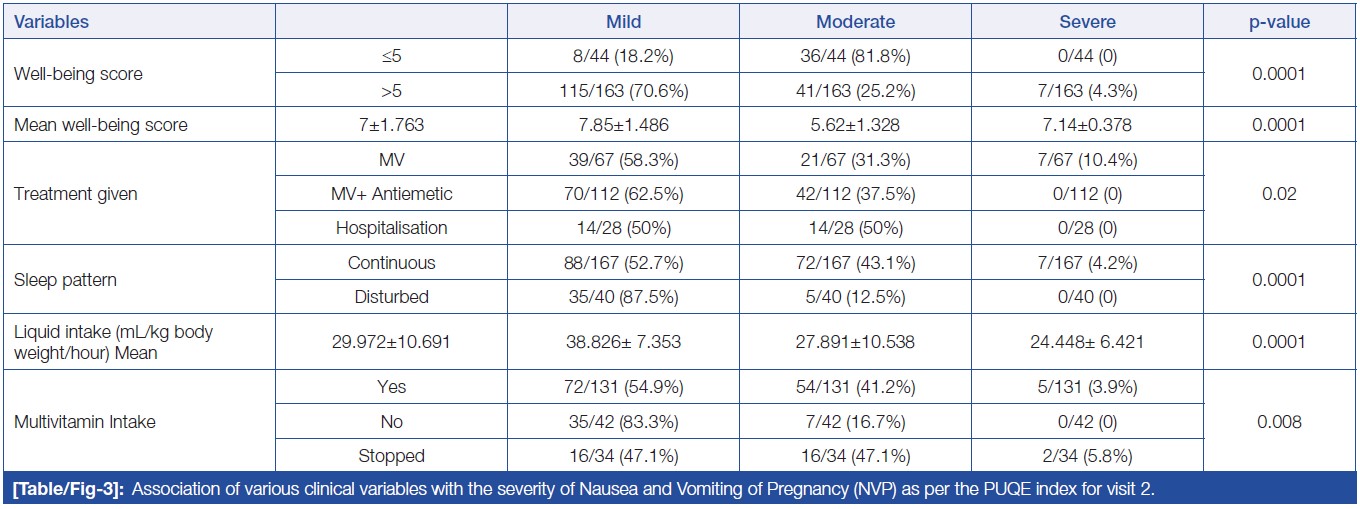Click the Hospitalisation subcategory cell
The image size is (1360, 509).
coord(391,228)
